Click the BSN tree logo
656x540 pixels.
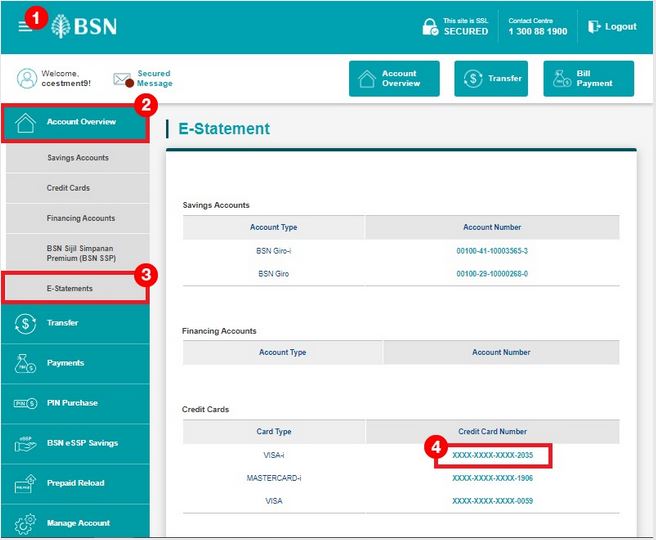(x=61, y=26)
